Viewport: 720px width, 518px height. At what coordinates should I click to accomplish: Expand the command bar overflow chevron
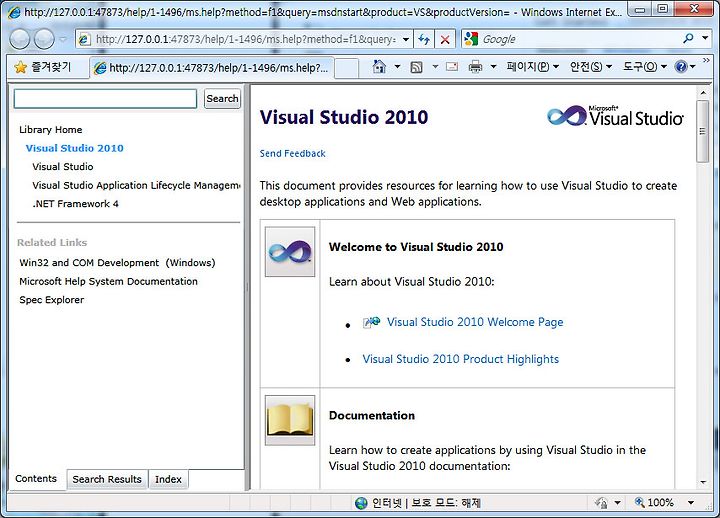[706, 61]
